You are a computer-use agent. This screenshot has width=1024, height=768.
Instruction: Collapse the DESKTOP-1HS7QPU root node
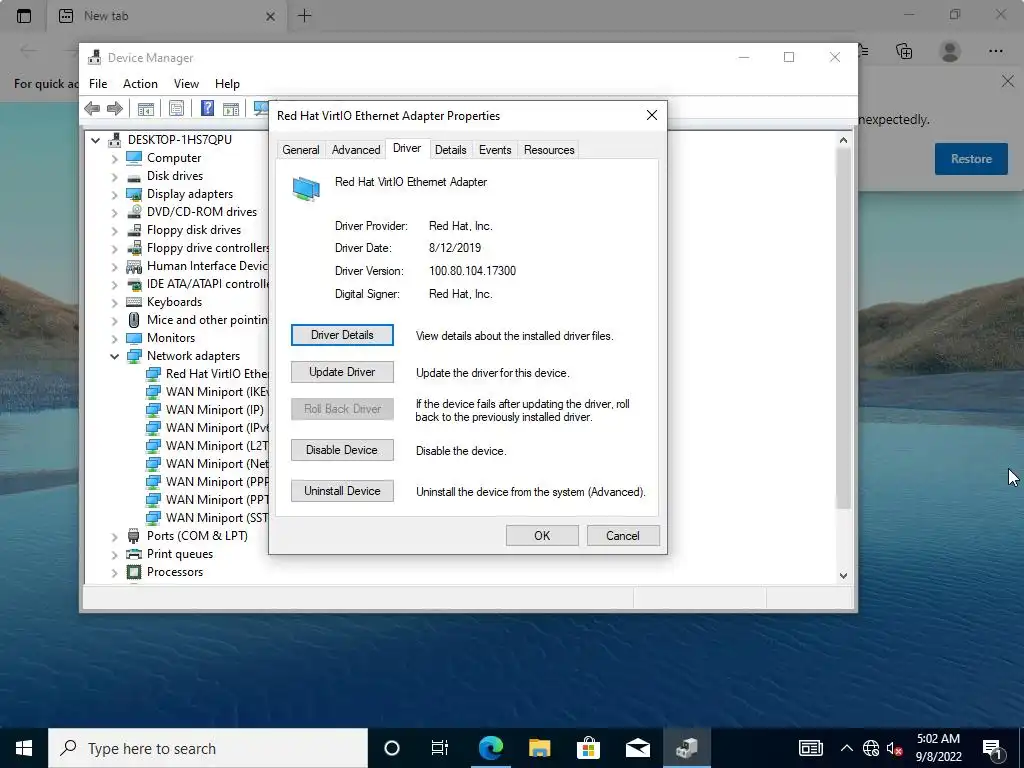coord(95,140)
